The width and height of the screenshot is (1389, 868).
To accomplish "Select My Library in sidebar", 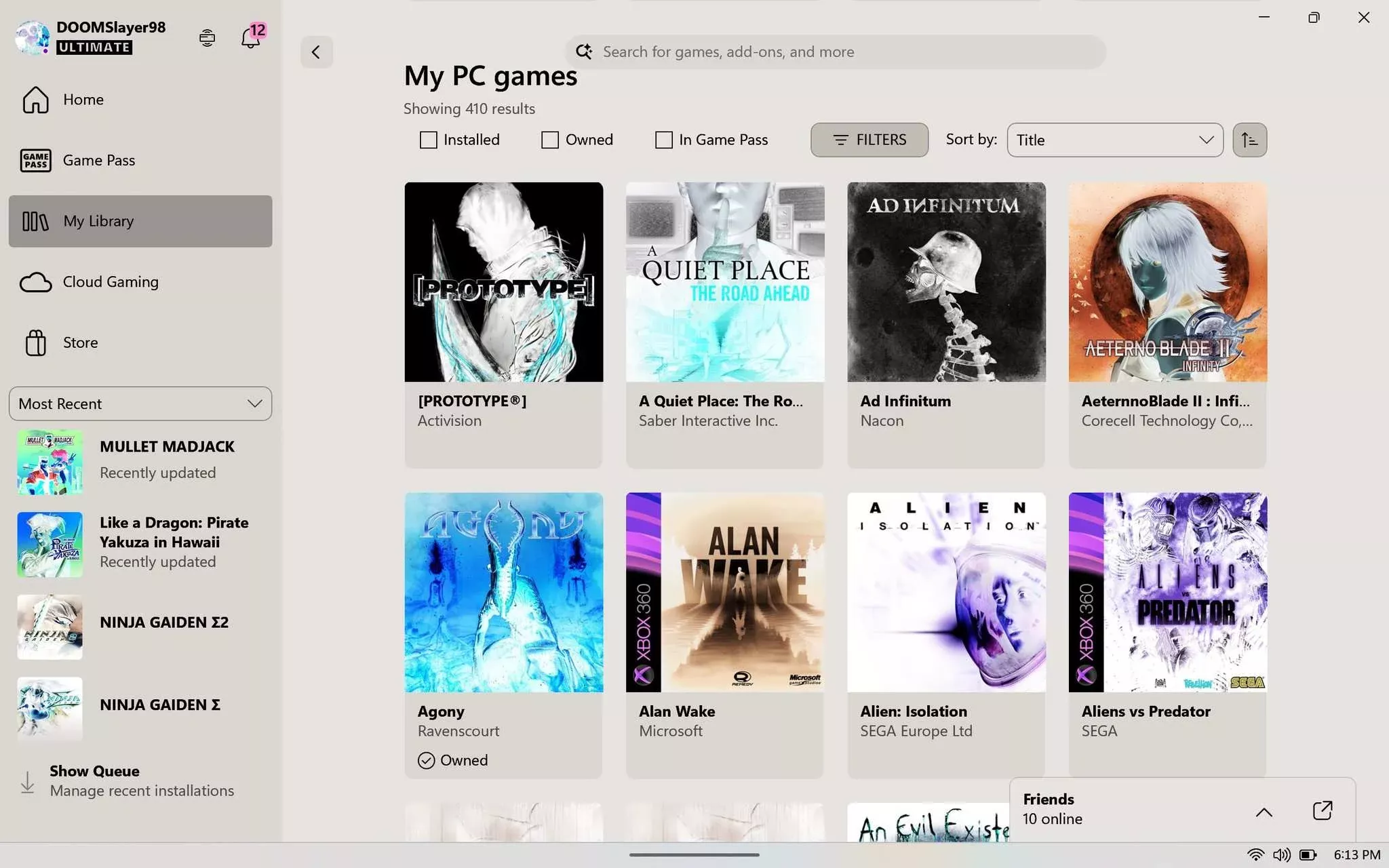I will click(x=140, y=221).
